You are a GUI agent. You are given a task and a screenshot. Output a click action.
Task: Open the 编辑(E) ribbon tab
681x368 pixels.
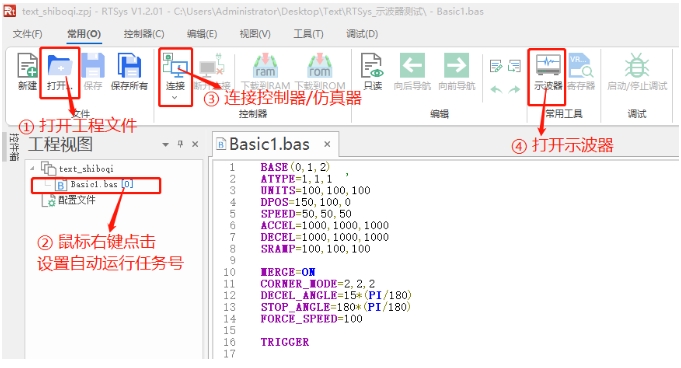[x=202, y=33]
